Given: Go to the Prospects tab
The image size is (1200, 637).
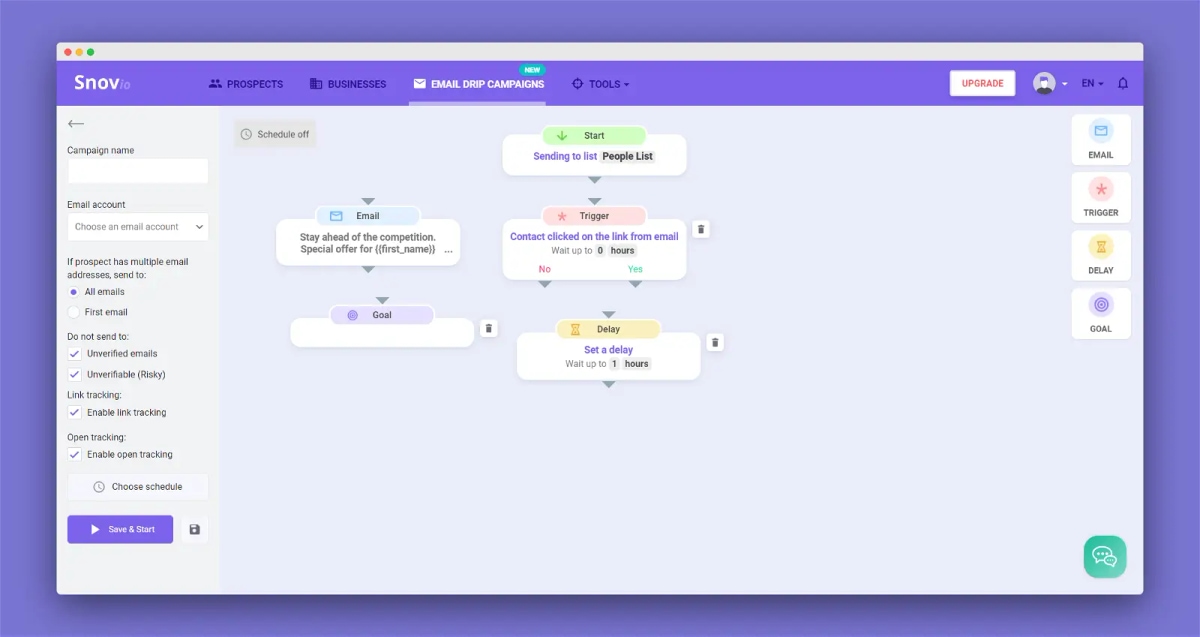Looking at the screenshot, I should coord(246,84).
